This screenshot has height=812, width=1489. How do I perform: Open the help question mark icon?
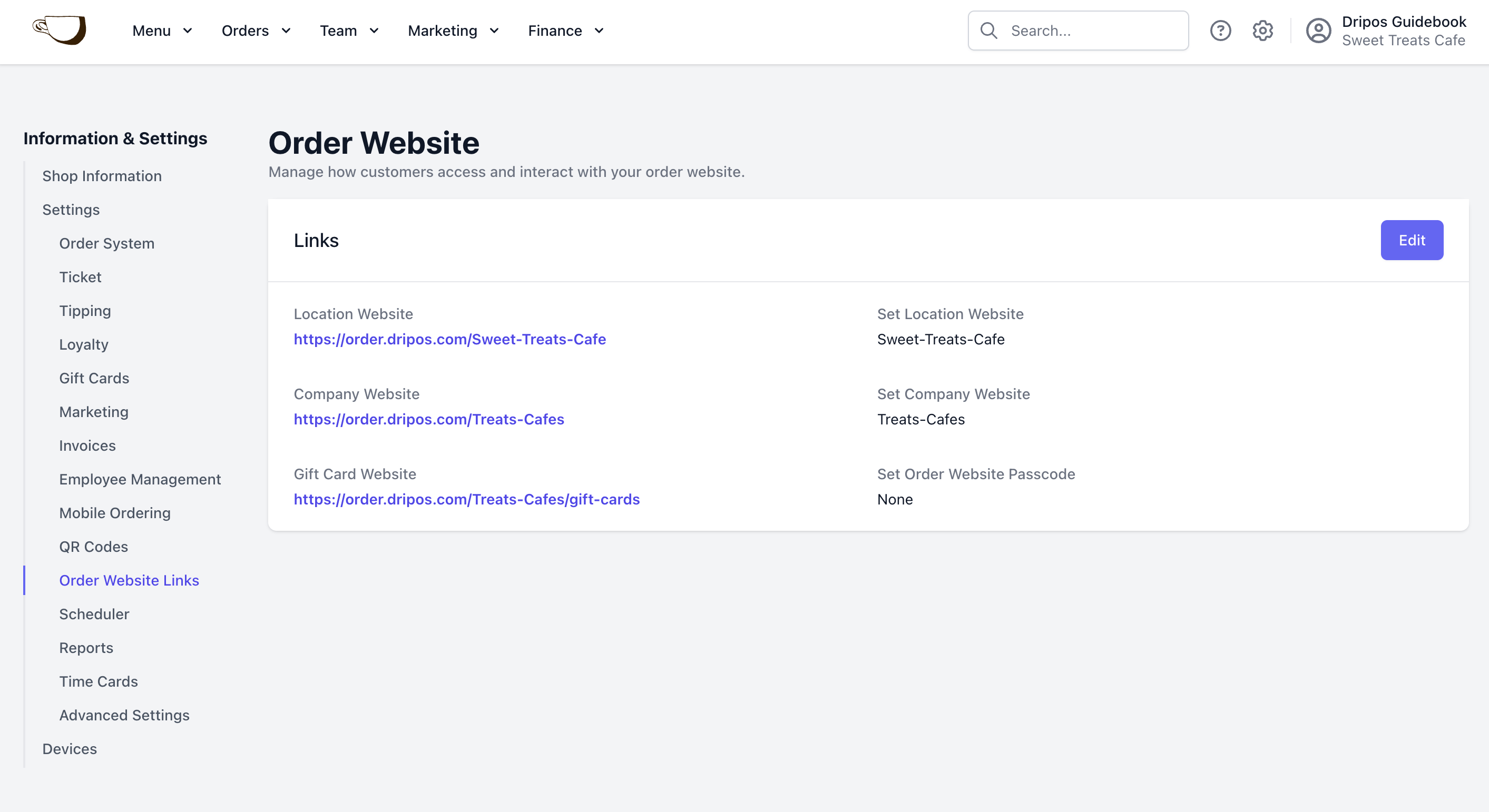(x=1220, y=31)
